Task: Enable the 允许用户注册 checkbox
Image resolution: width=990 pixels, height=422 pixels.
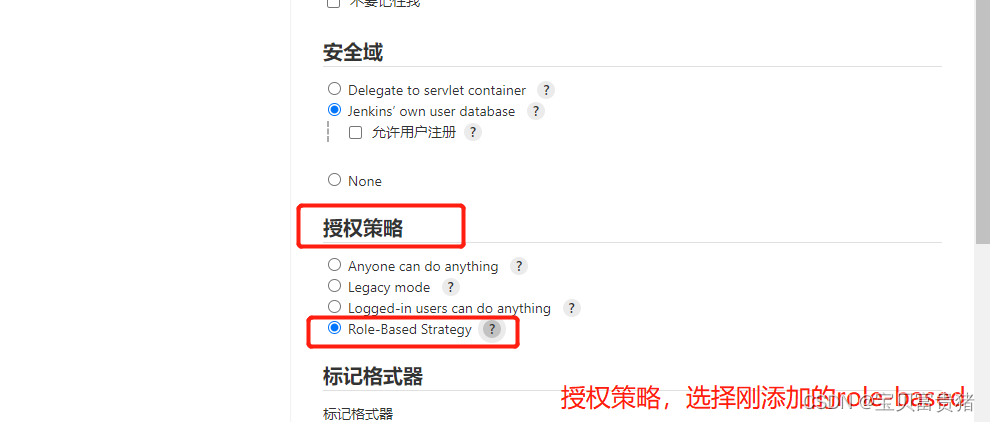Action: pos(355,133)
